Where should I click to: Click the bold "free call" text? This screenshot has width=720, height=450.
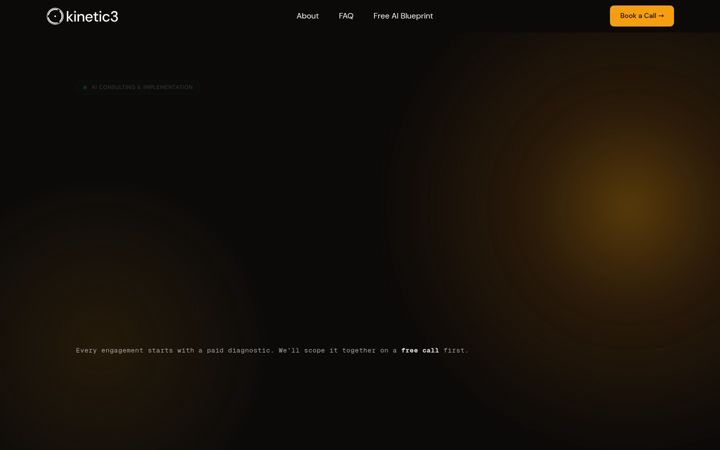(420, 350)
